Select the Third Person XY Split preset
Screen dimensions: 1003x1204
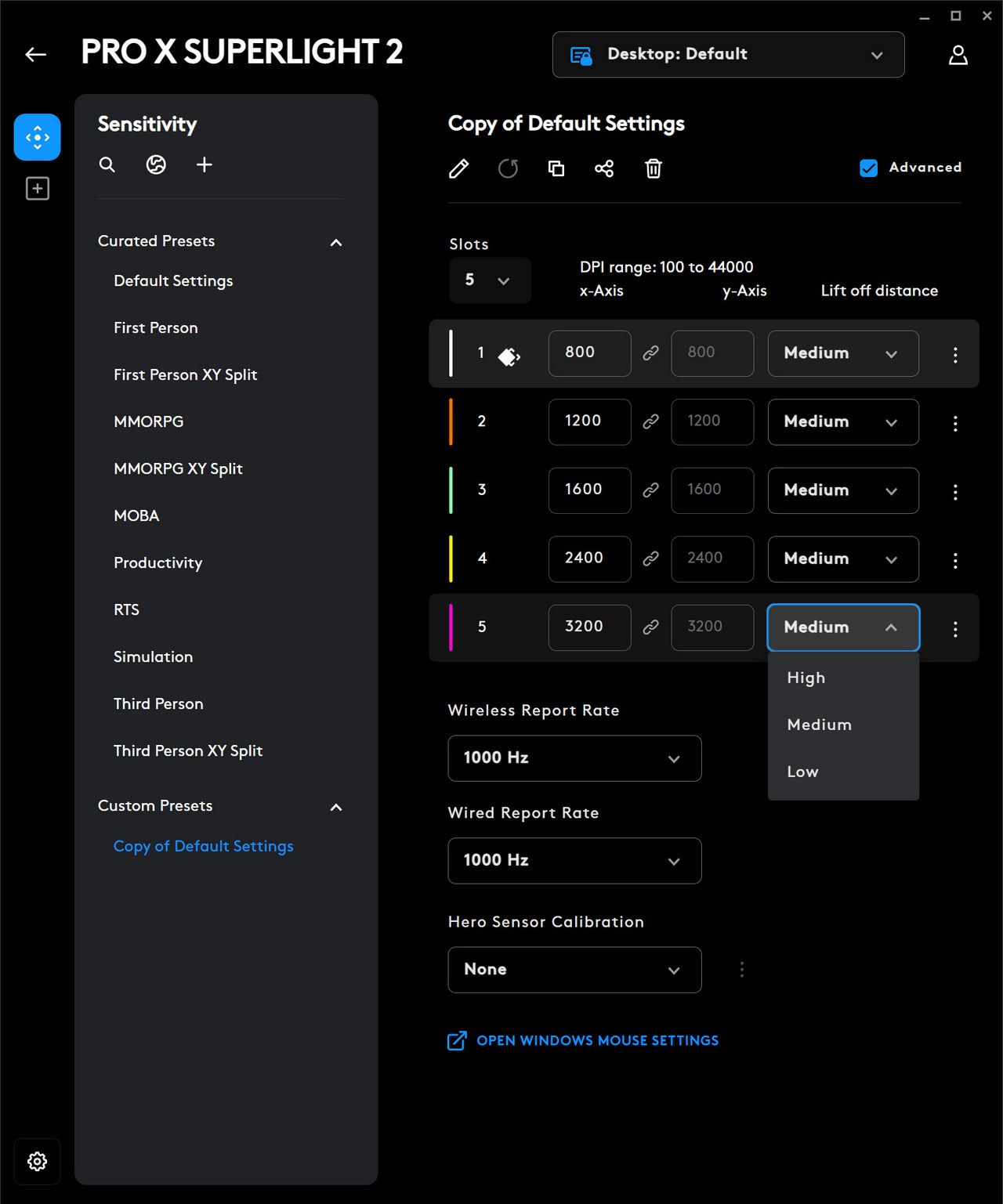tap(188, 751)
